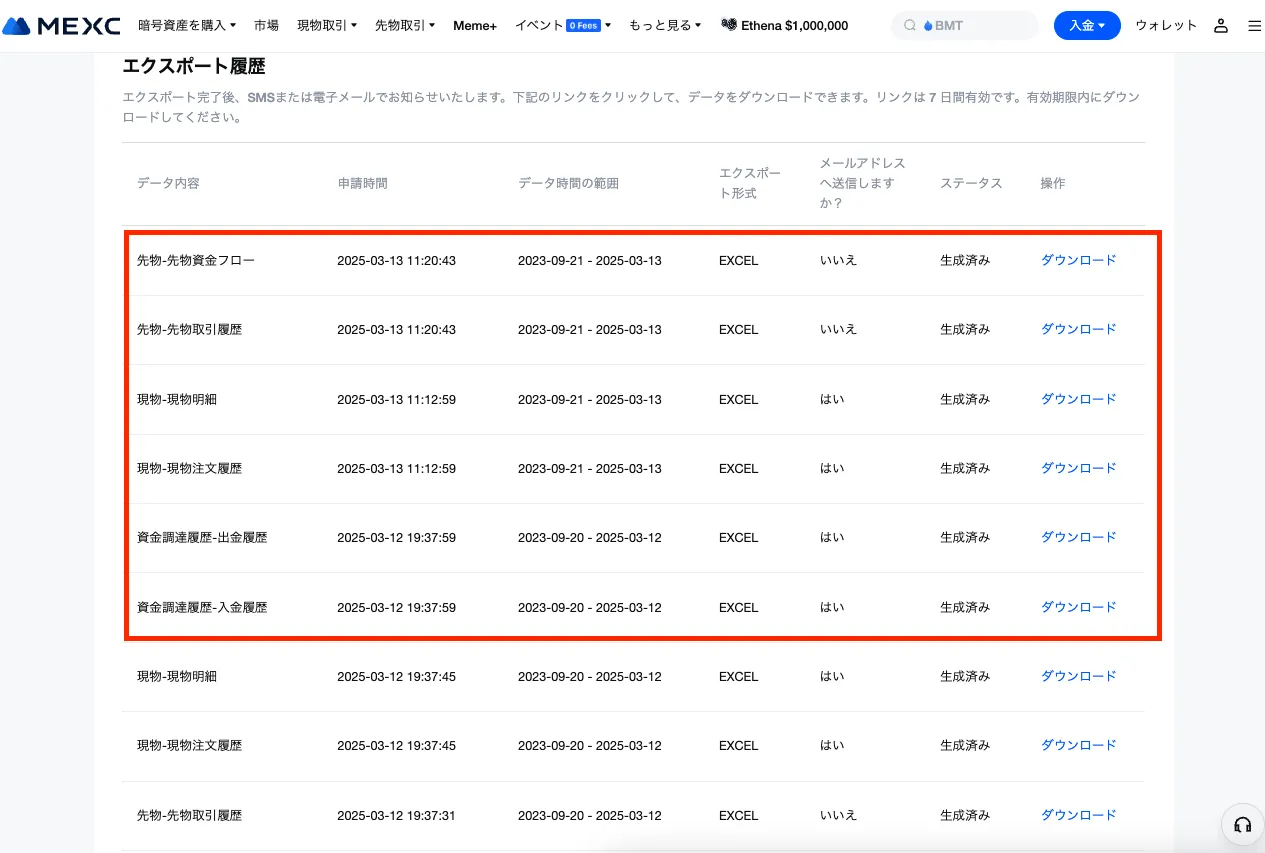Download the 資金調達履歴-出金履歴 export
Viewport: 1265px width, 853px height.
coord(1078,537)
